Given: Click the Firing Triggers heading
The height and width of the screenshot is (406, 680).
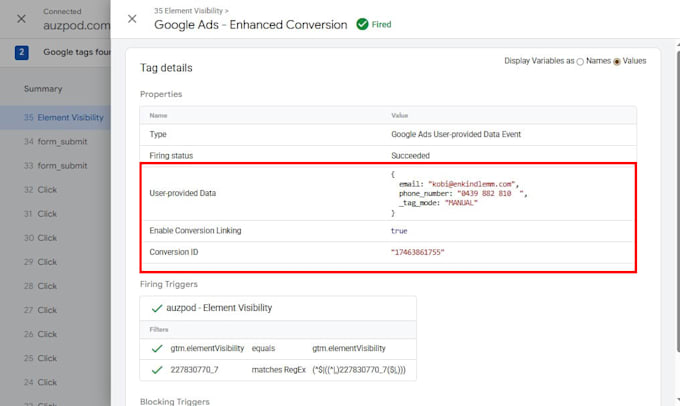Looking at the screenshot, I should pyautogui.click(x=169, y=284).
